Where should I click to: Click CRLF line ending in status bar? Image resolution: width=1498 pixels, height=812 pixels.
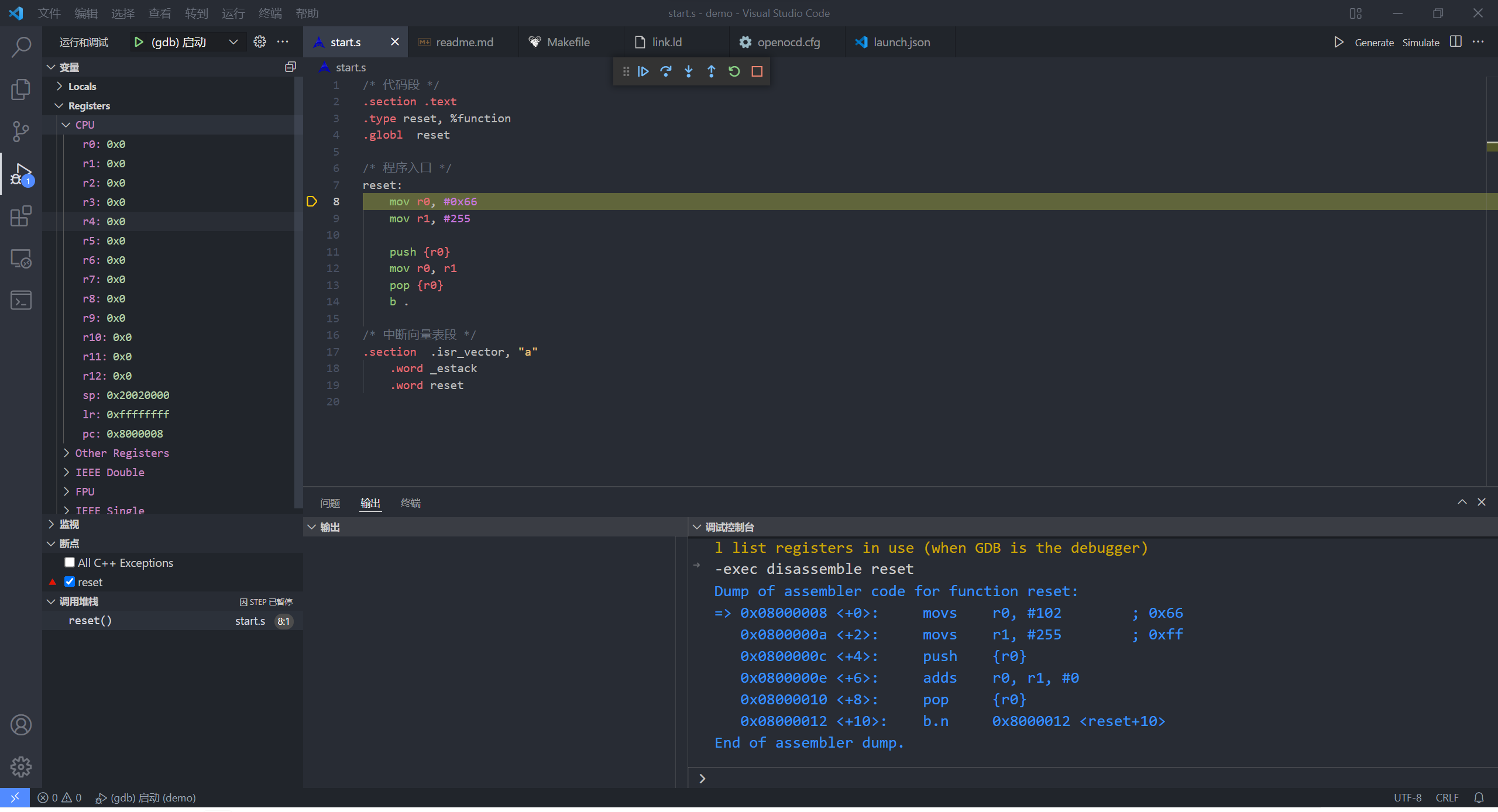pos(1447,797)
